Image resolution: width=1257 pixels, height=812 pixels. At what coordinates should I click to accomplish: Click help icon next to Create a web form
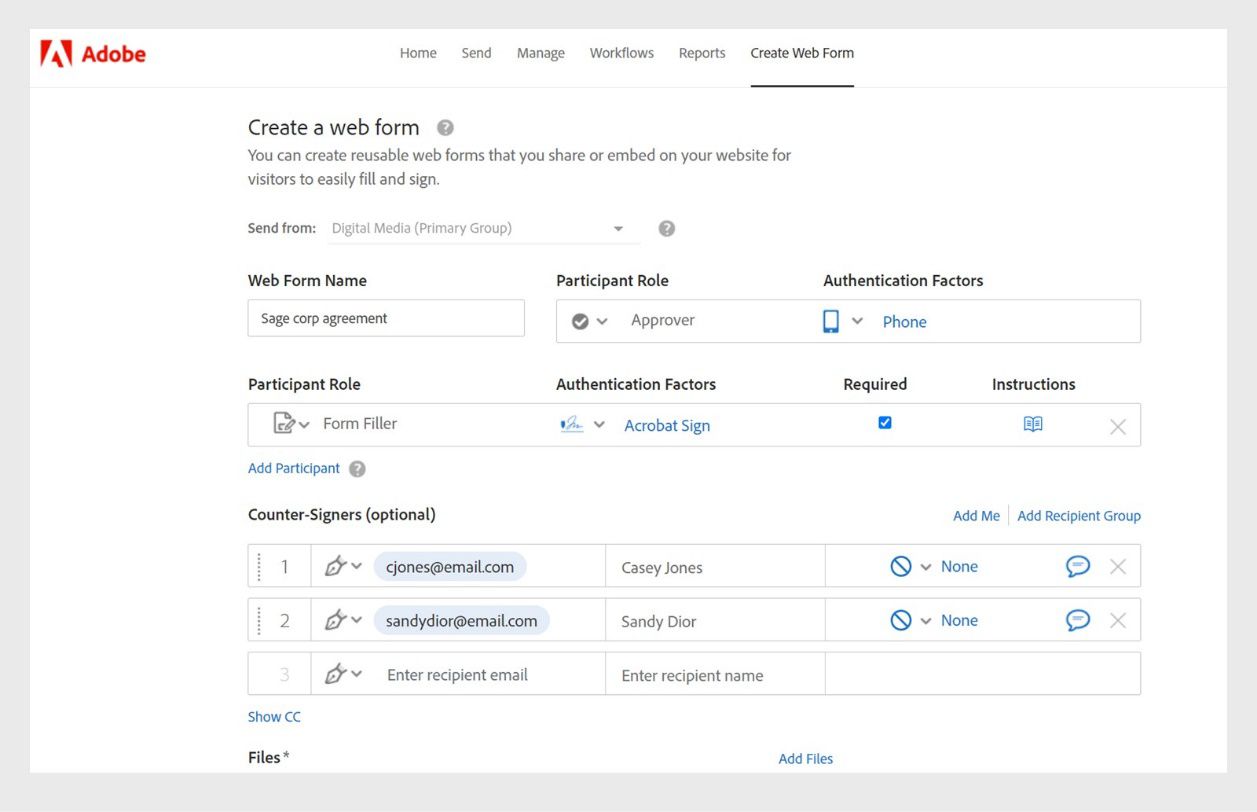click(x=446, y=128)
